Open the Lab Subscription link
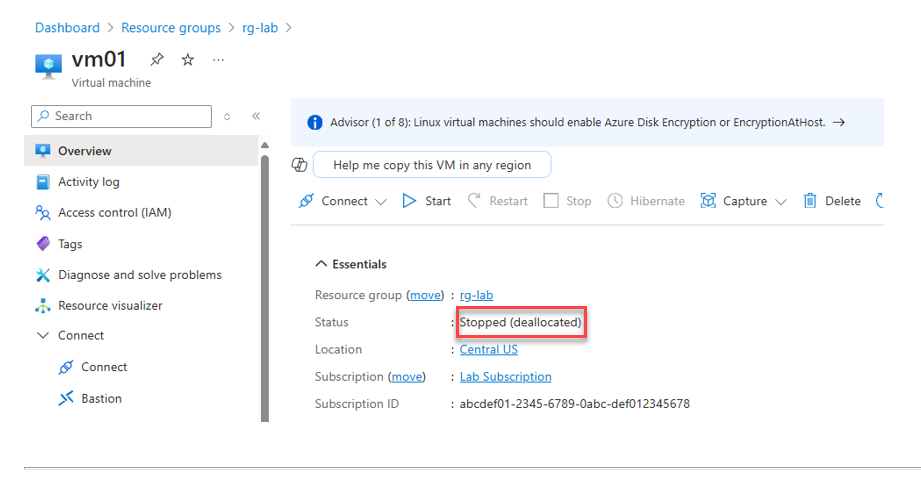Screen dimensions: 921x496 pyautogui.click(x=505, y=377)
